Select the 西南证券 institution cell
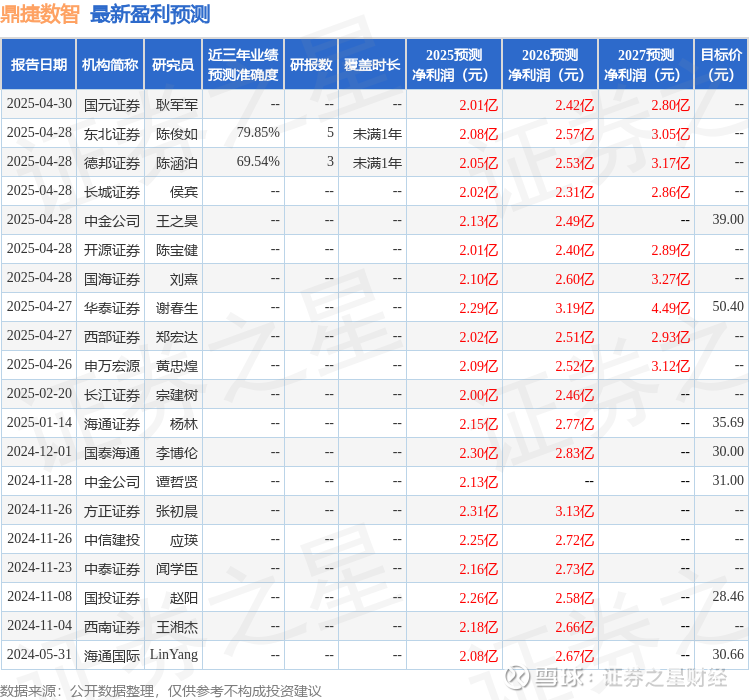This screenshot has height=700, width=749. click(112, 627)
